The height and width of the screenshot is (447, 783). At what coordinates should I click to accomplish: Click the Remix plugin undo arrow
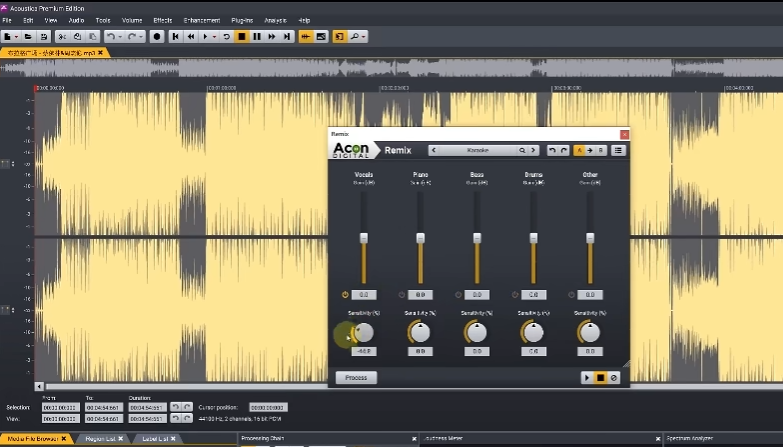coord(552,150)
